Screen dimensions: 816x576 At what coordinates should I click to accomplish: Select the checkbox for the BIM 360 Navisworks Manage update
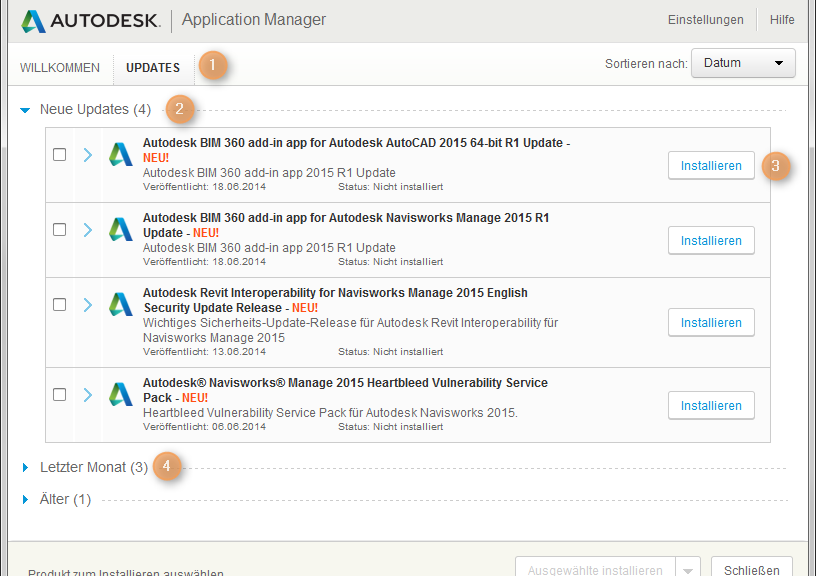[59, 229]
